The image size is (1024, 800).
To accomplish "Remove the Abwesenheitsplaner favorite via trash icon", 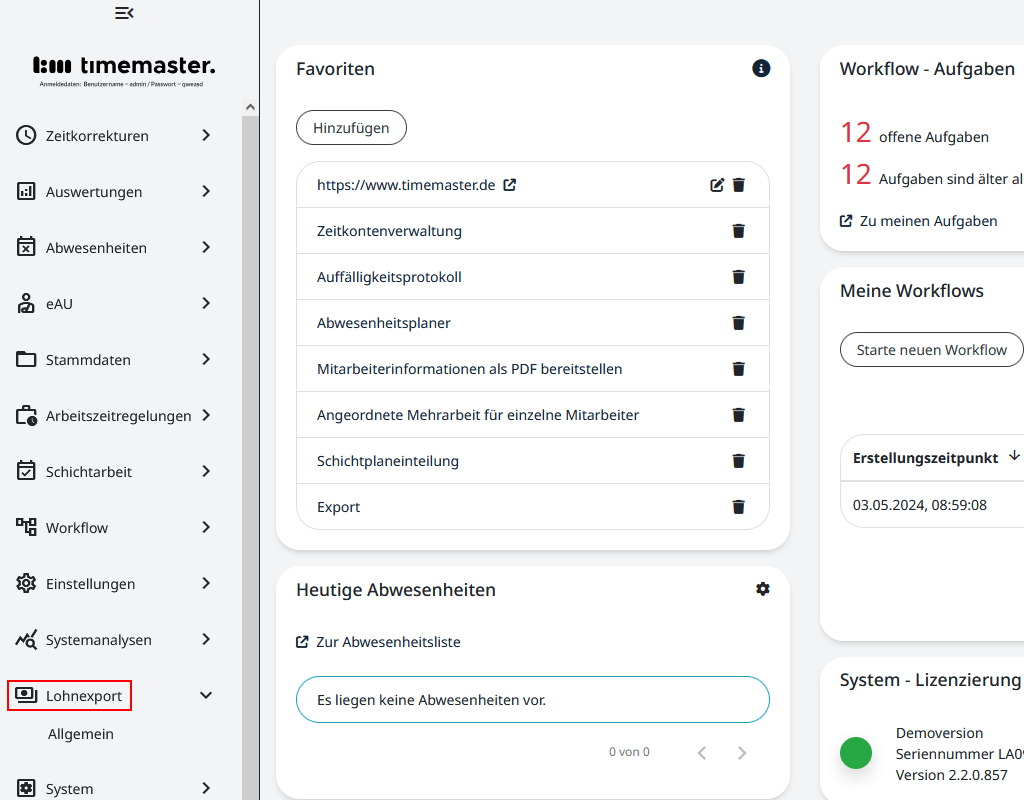I will [x=739, y=323].
